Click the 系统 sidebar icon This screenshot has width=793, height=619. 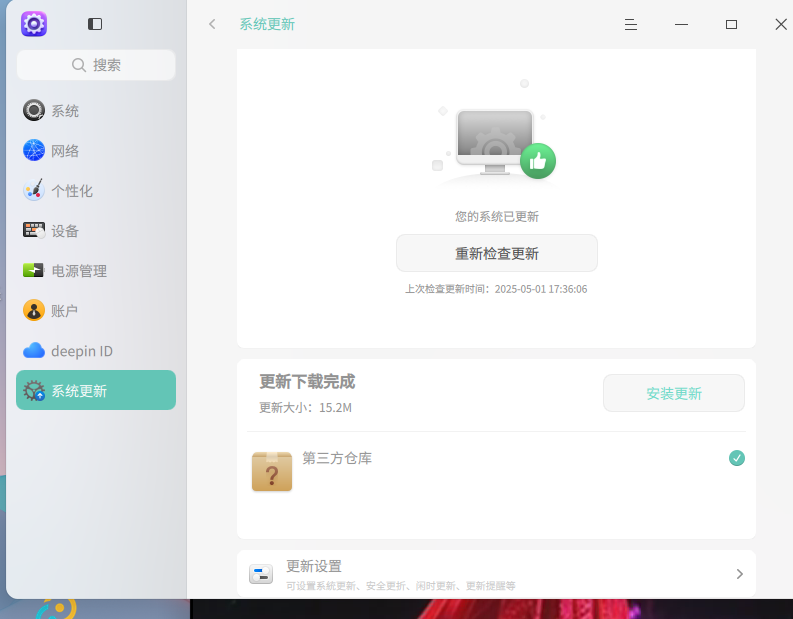[34, 110]
